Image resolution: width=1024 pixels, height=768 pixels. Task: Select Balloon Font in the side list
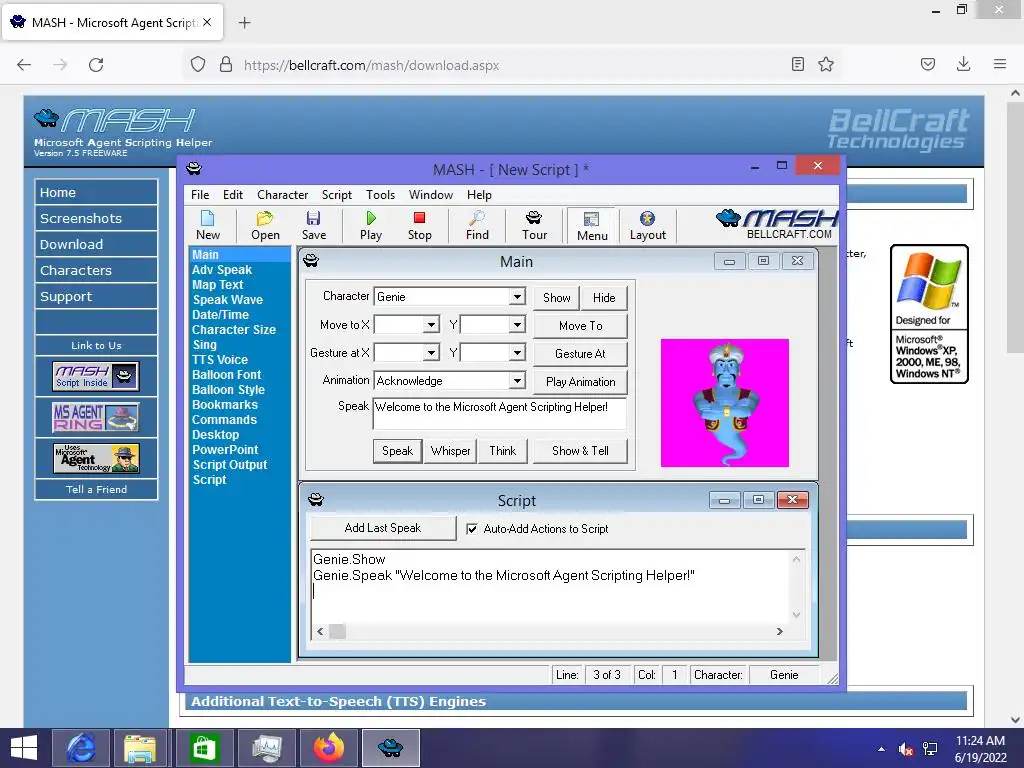pos(227,375)
